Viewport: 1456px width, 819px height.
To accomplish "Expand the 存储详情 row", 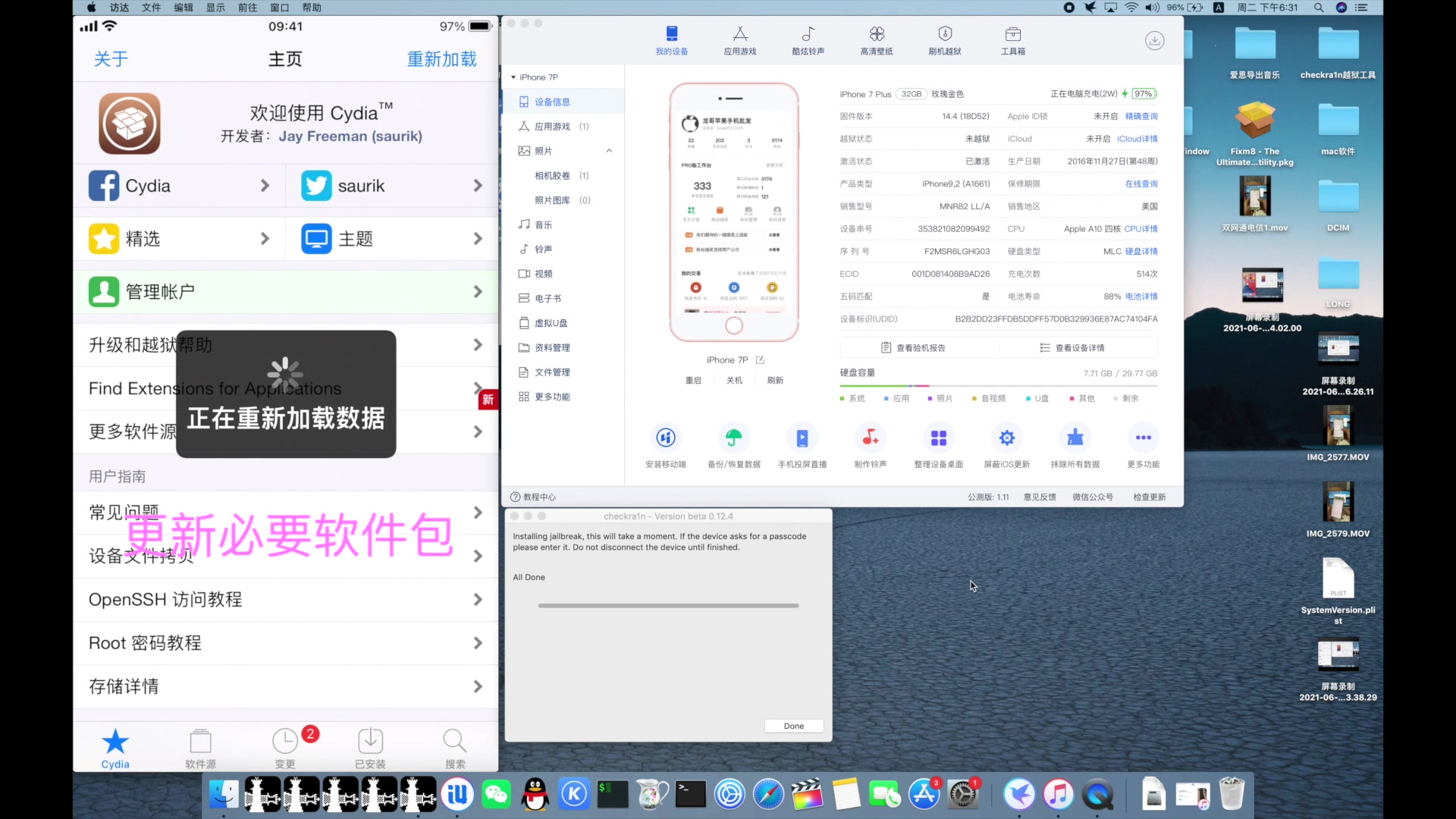I will [286, 687].
